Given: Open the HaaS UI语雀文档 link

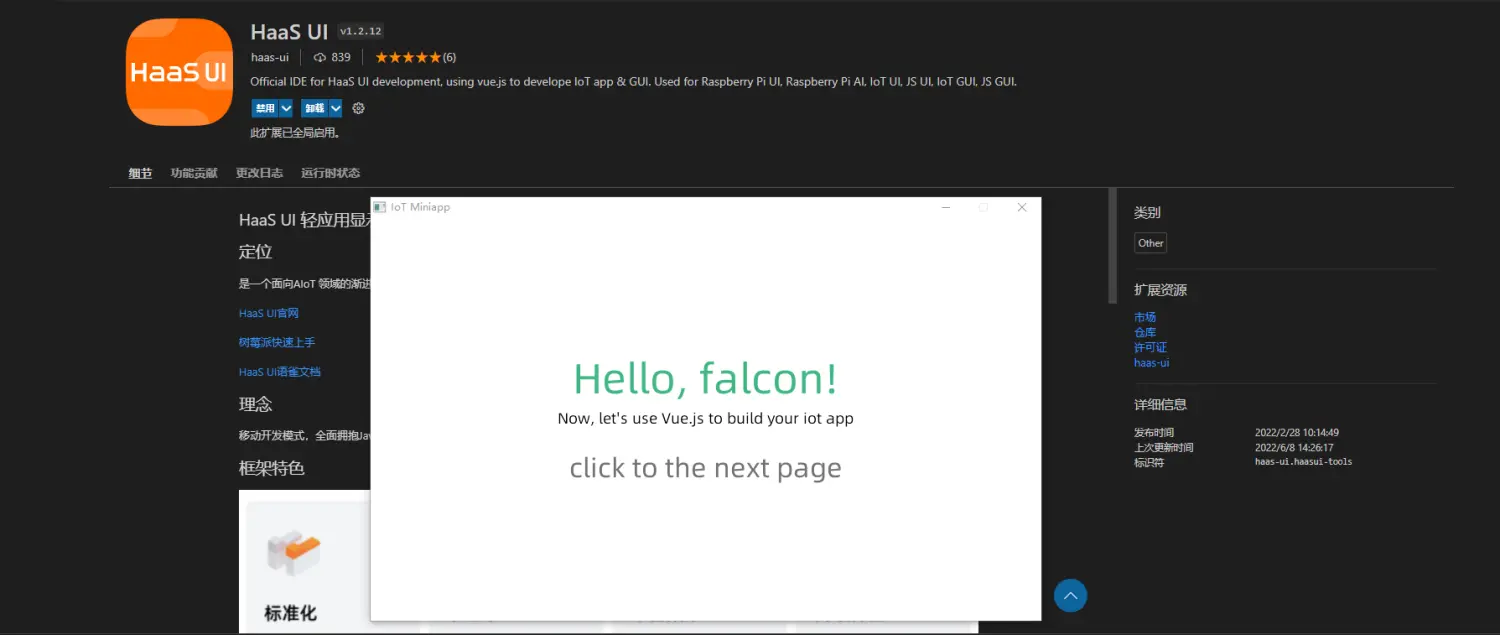Looking at the screenshot, I should pyautogui.click(x=280, y=371).
